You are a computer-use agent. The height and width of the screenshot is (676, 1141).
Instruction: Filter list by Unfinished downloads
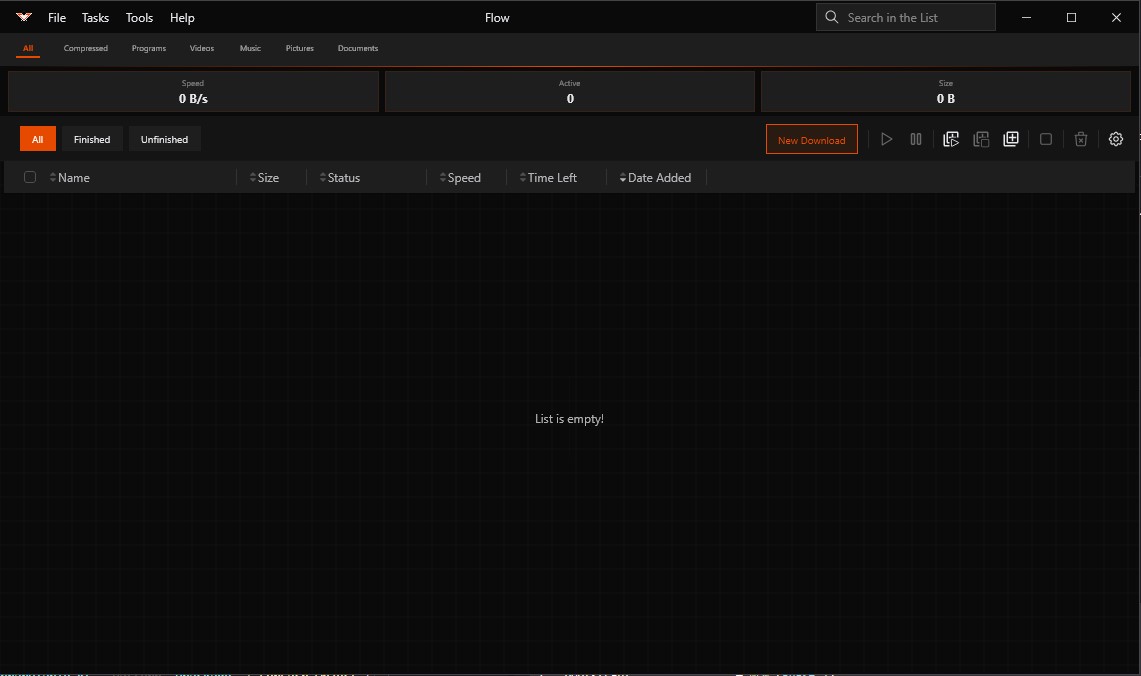[164, 139]
